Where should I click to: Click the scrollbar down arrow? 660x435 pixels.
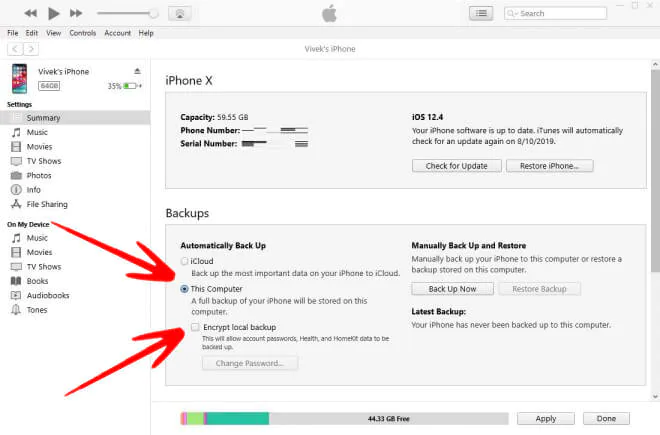coord(655,396)
